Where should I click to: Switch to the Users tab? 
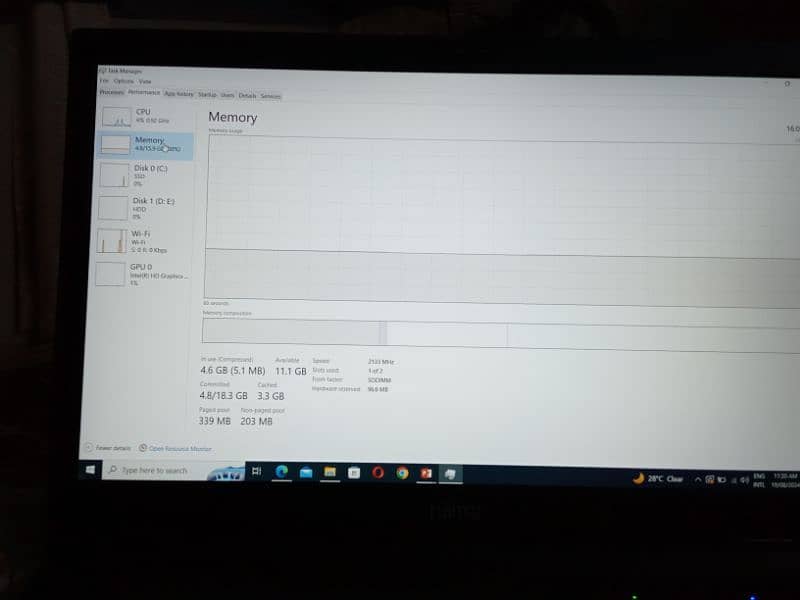tap(228, 95)
